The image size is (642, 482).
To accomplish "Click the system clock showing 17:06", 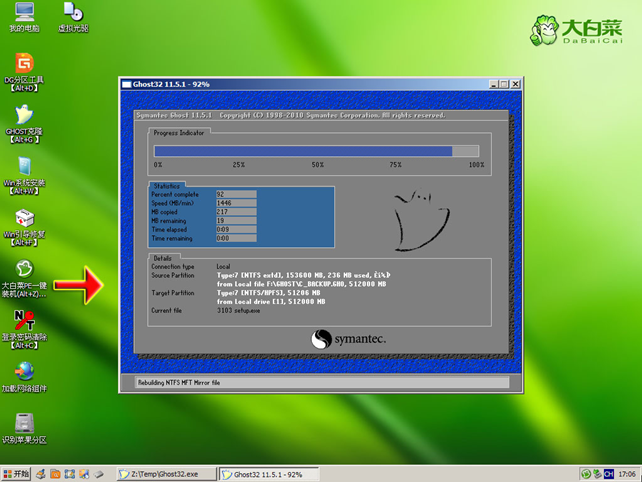I will [627, 473].
